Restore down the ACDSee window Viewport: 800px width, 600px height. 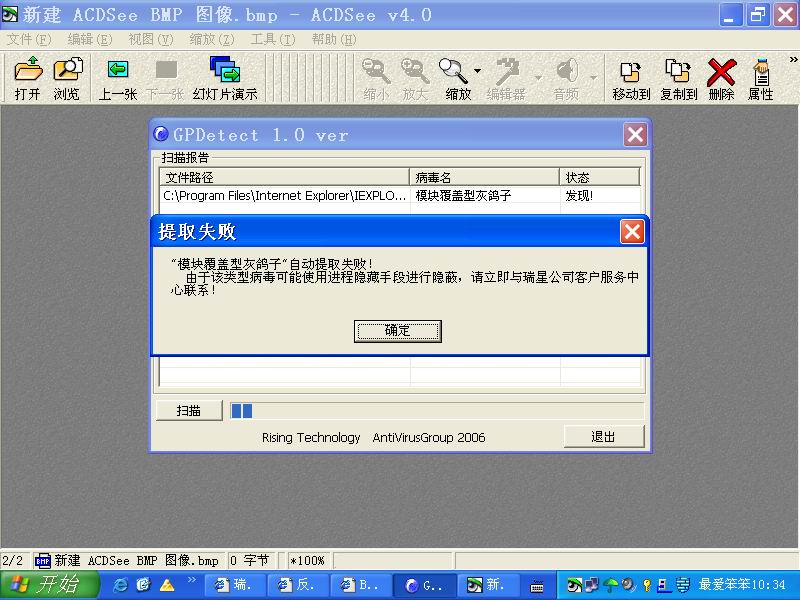click(x=757, y=15)
